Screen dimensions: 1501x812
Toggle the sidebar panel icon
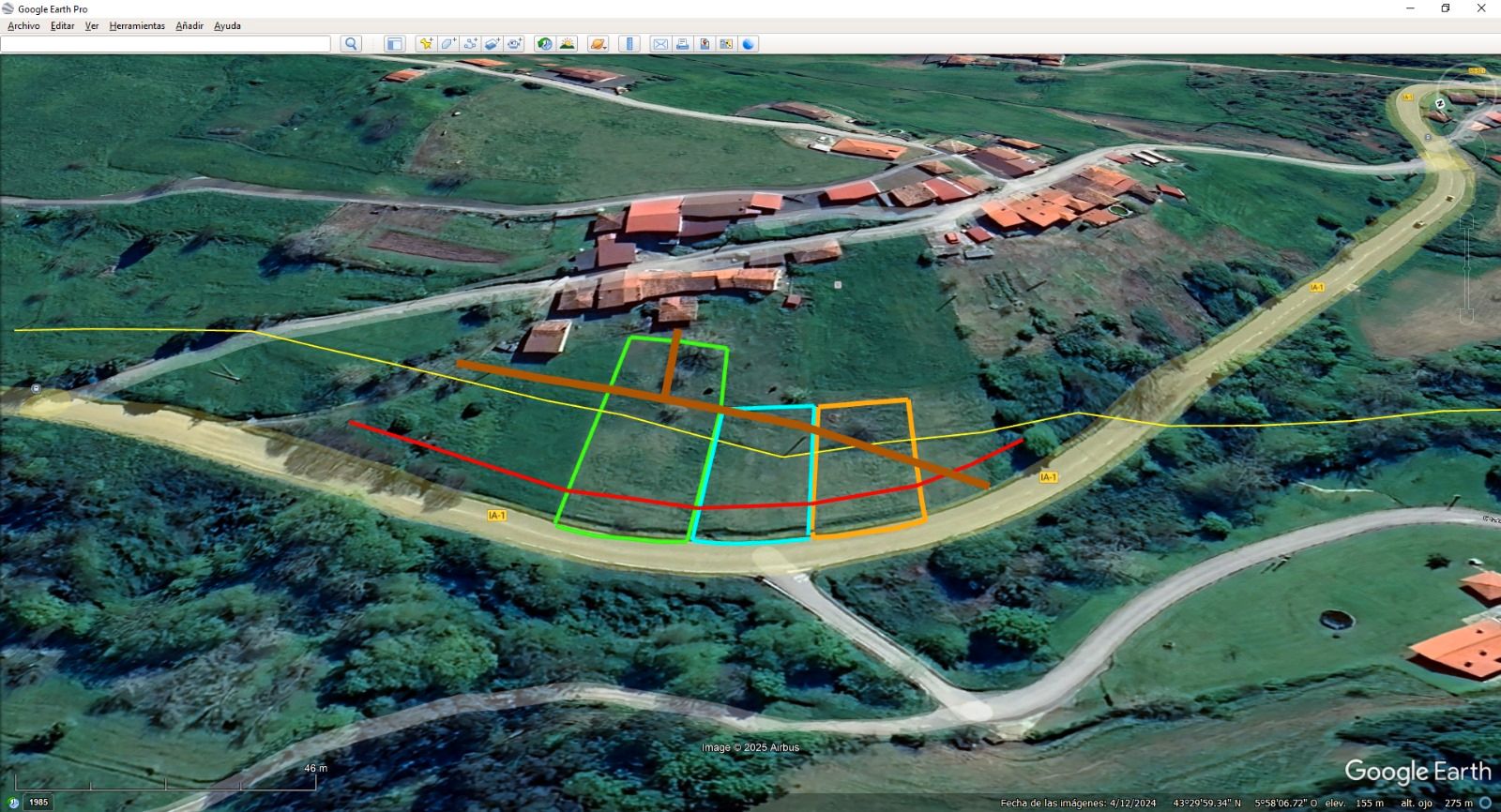tap(395, 44)
